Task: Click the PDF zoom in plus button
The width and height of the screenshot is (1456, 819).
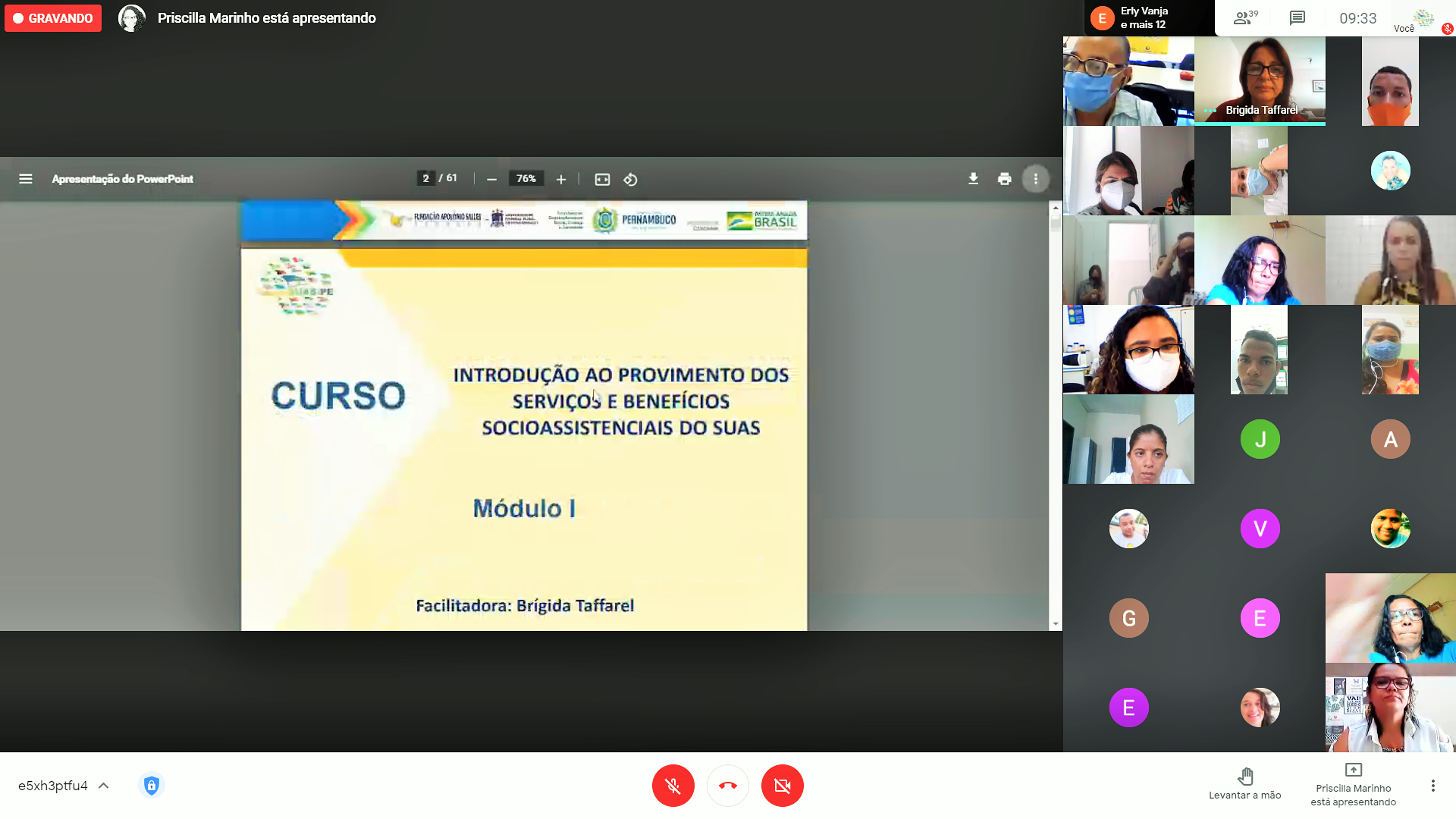Action: click(561, 180)
